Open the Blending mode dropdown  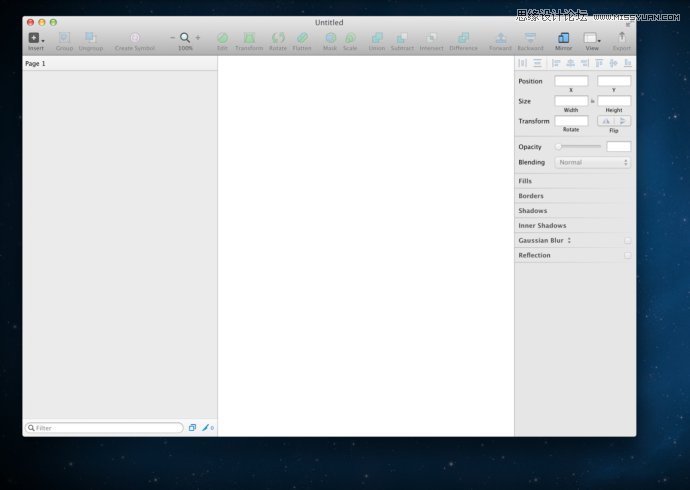tap(592, 162)
